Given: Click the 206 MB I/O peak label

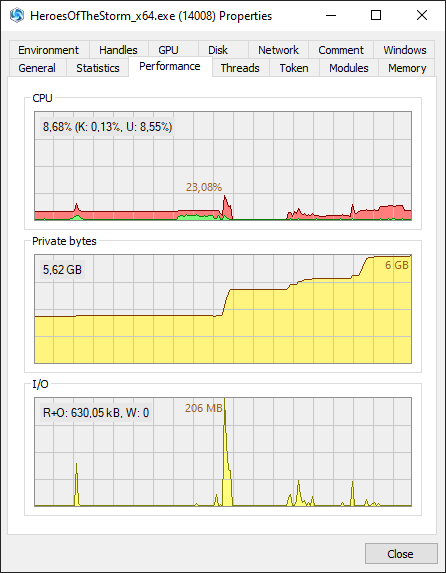Looking at the screenshot, I should (x=204, y=408).
